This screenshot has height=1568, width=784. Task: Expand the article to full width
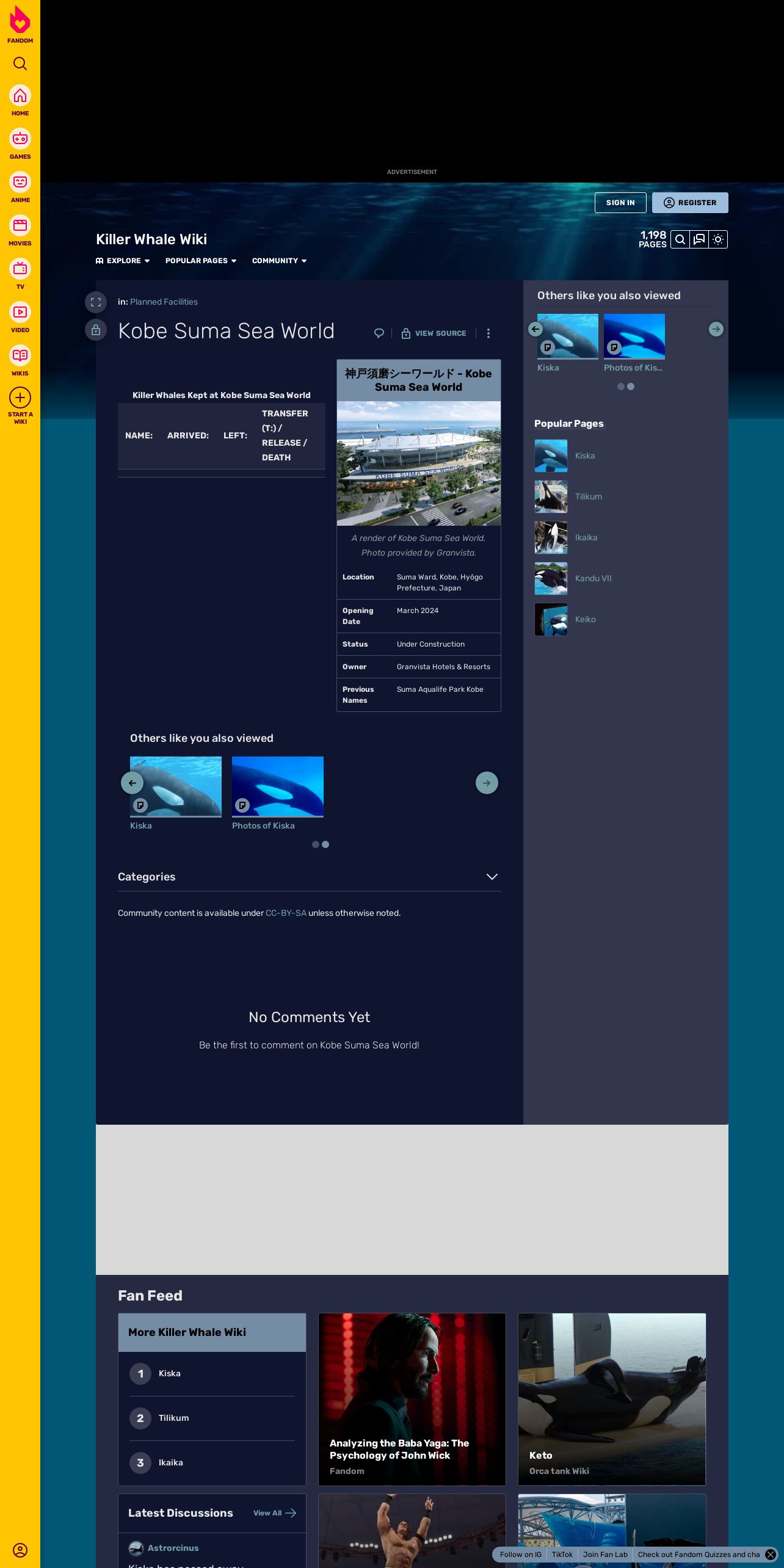pyautogui.click(x=96, y=302)
